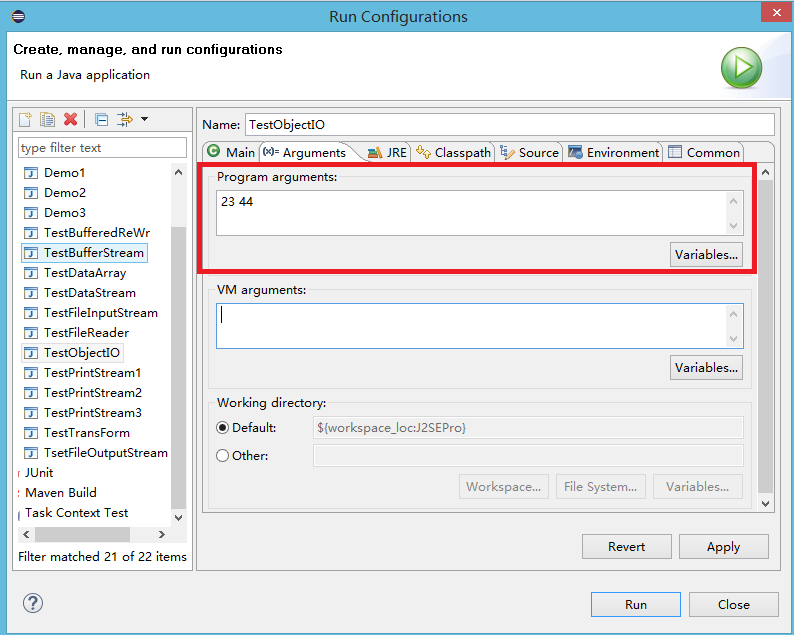The height and width of the screenshot is (635, 794).
Task: Switch to the Main tab
Action: 231,152
